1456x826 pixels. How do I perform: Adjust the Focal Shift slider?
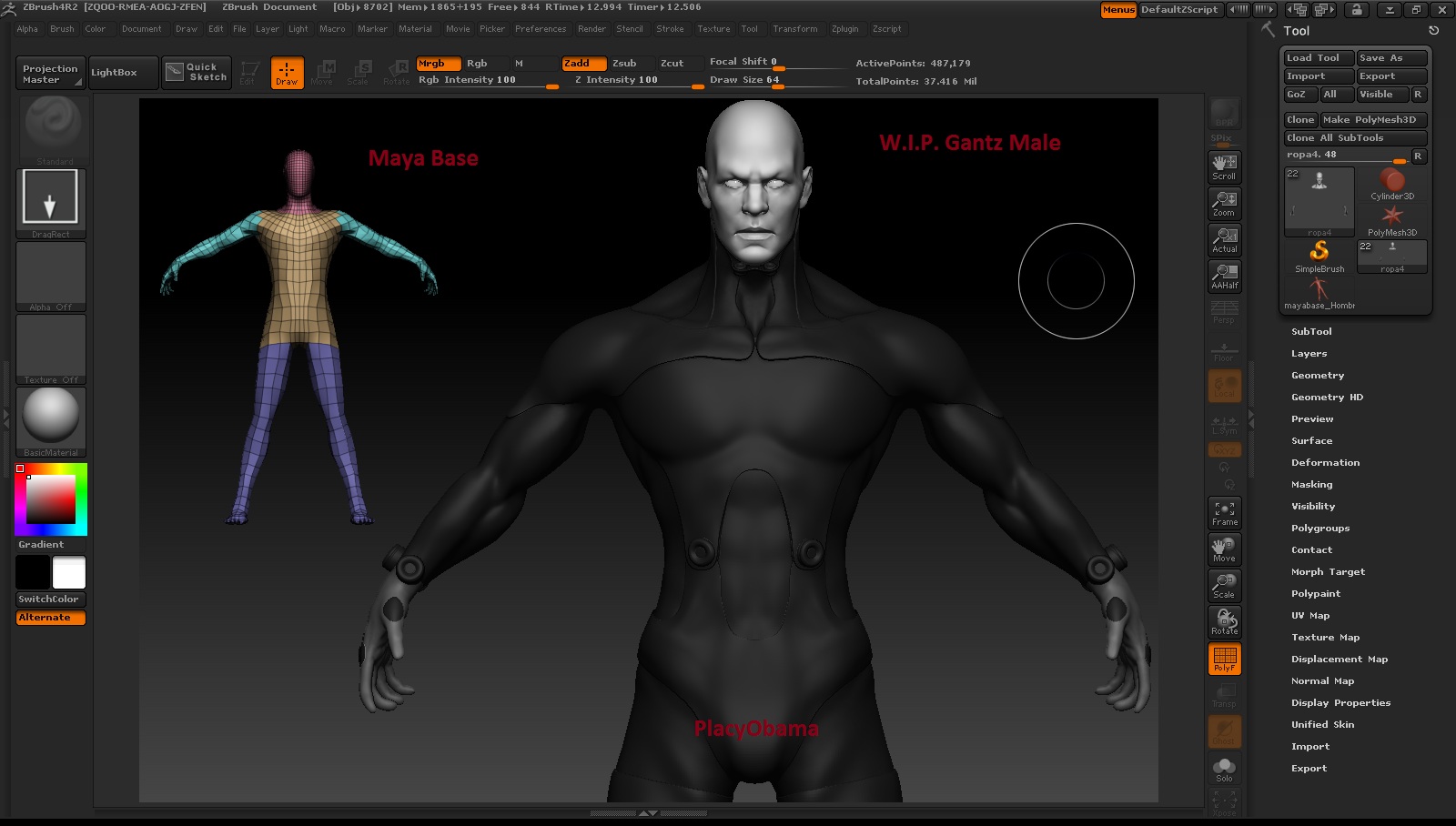(x=777, y=62)
